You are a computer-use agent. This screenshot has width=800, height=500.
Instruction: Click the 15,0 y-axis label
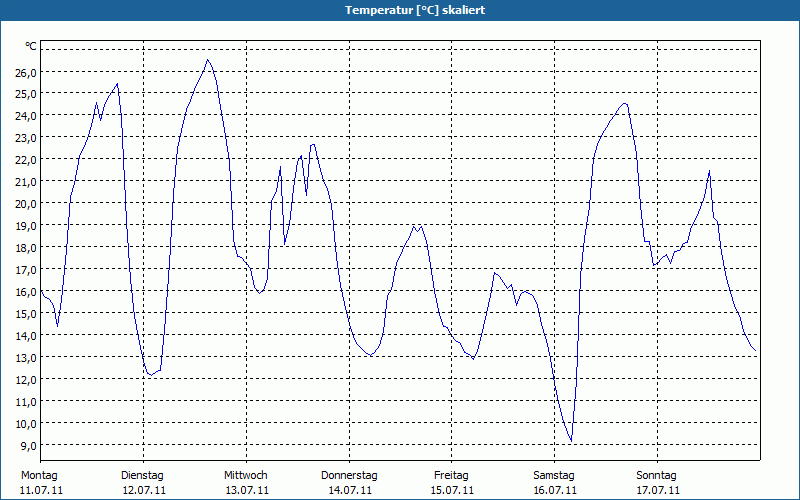click(x=26, y=314)
